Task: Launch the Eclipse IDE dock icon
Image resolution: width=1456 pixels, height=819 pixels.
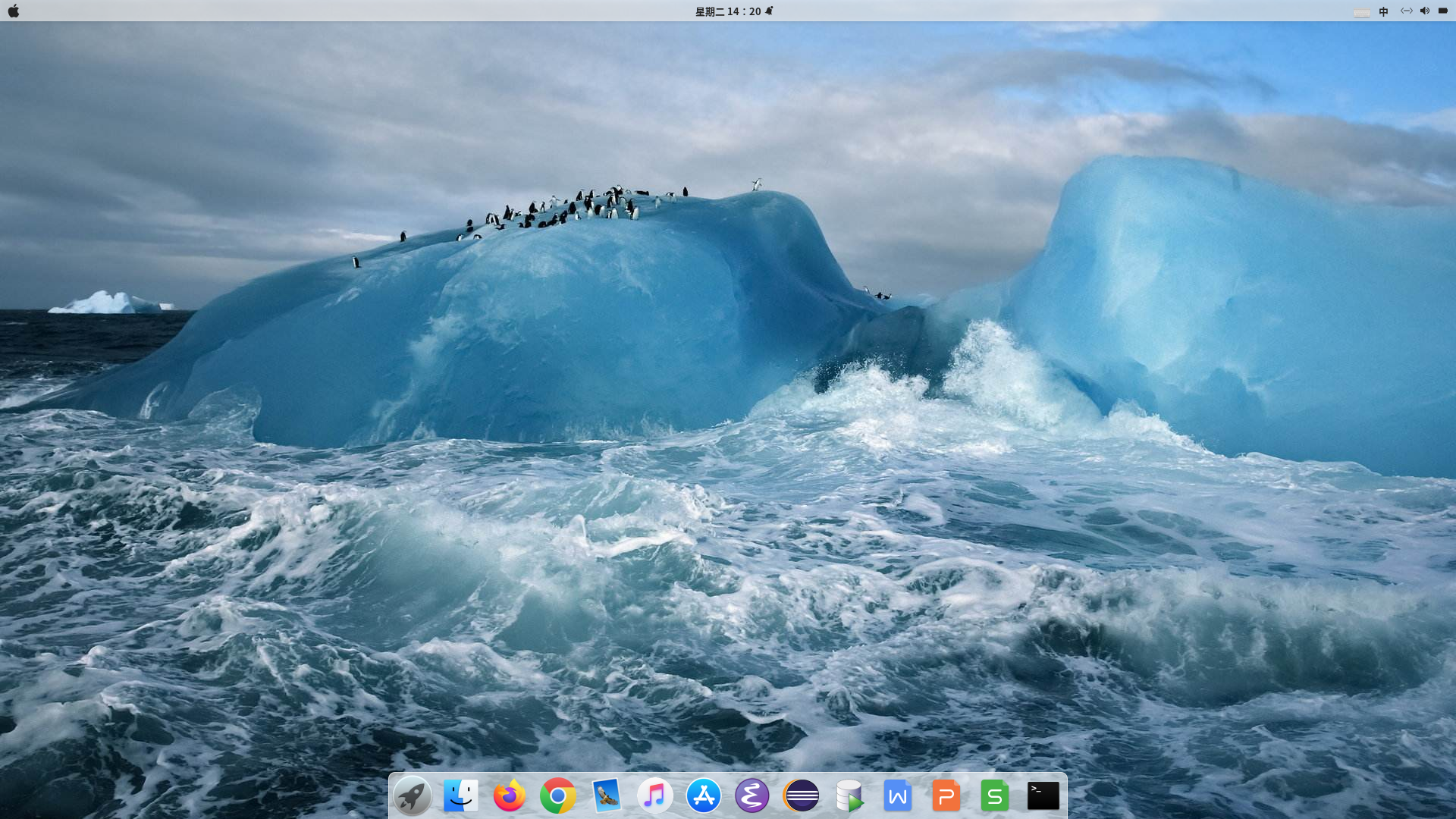Action: coord(801,795)
